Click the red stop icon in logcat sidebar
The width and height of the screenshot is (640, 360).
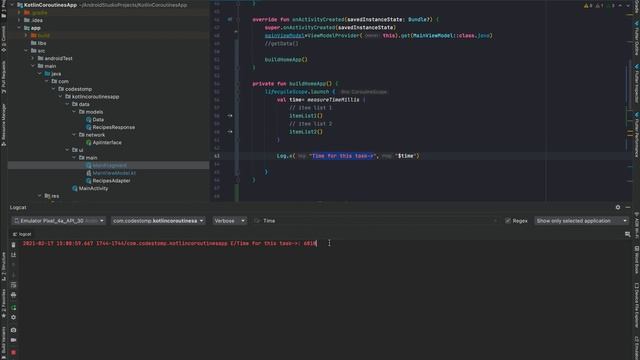click(13, 352)
